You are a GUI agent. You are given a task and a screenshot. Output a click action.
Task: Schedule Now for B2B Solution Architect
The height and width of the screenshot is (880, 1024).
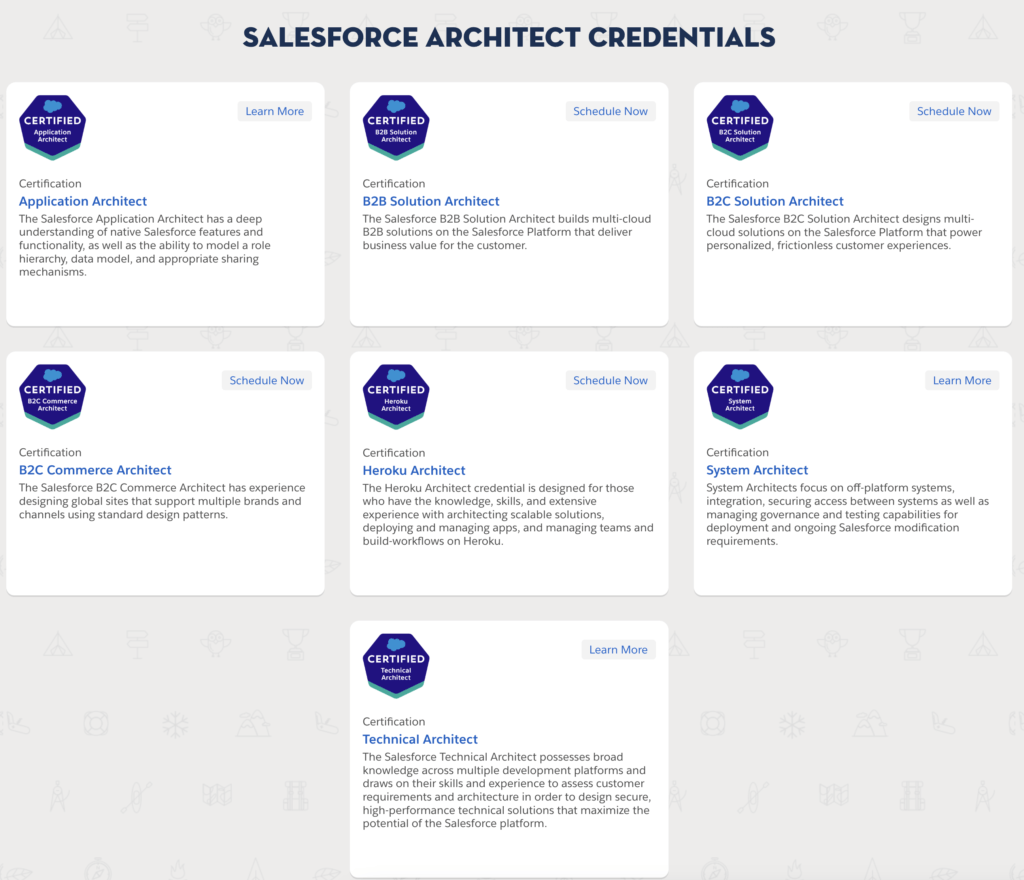(611, 112)
